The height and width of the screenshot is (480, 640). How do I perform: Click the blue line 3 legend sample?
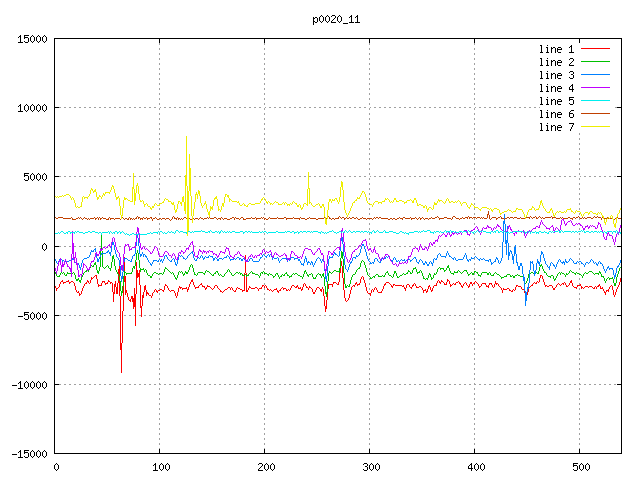pyautogui.click(x=596, y=75)
